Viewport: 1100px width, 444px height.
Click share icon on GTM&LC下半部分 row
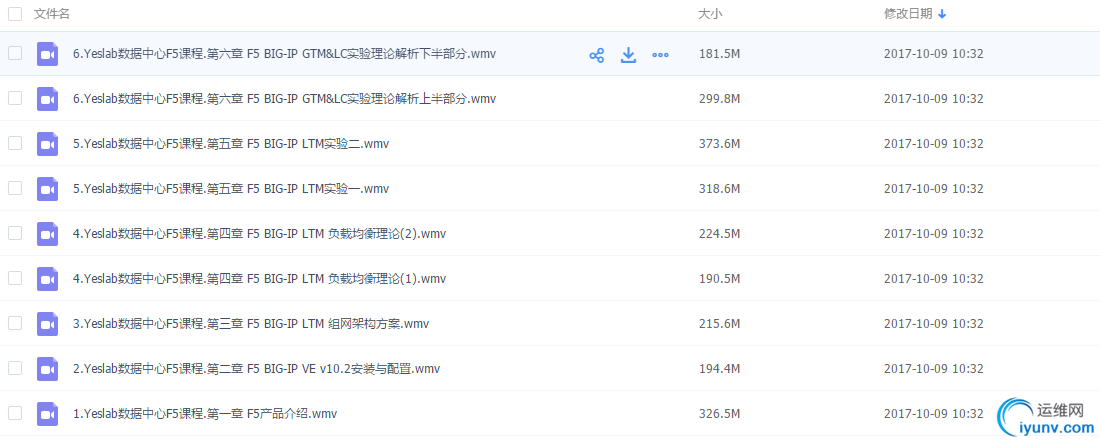click(596, 55)
